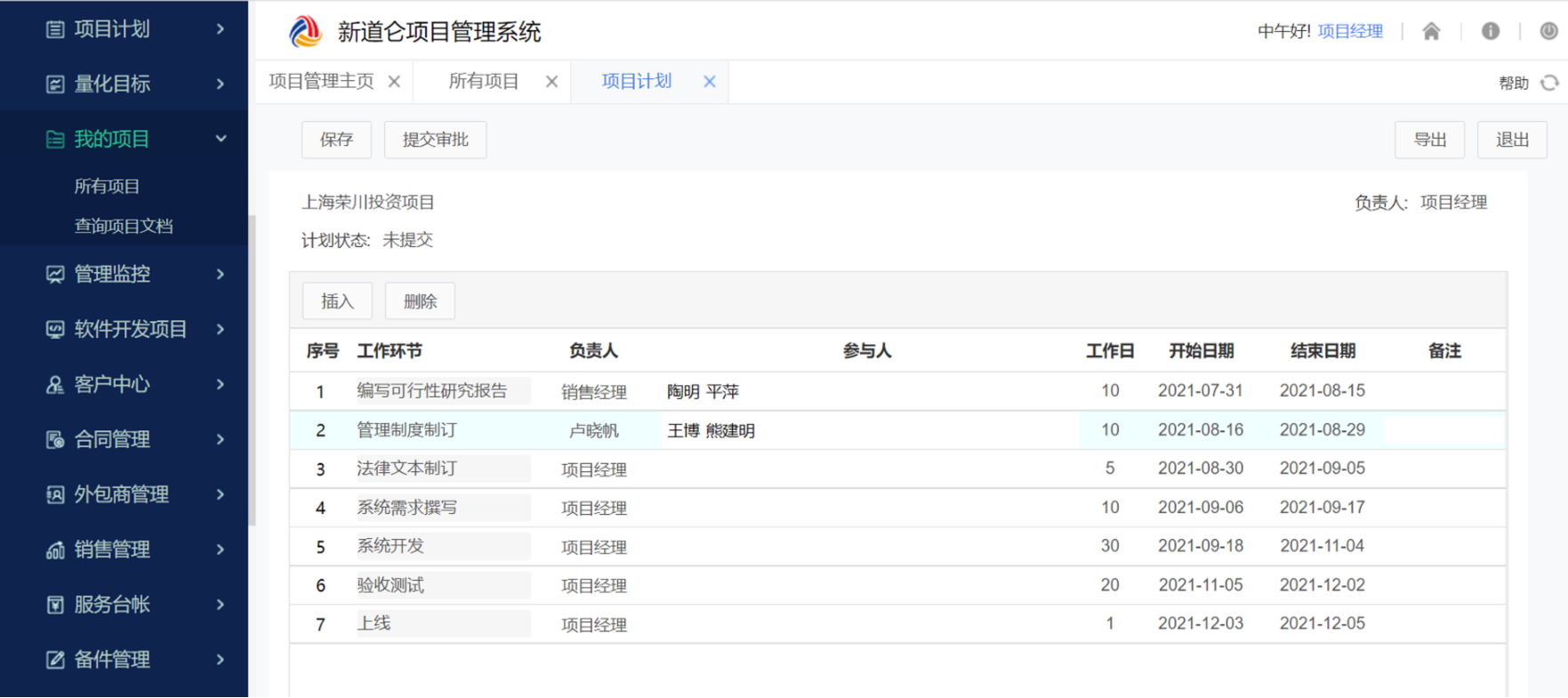Click the 帮助 link

(1513, 84)
